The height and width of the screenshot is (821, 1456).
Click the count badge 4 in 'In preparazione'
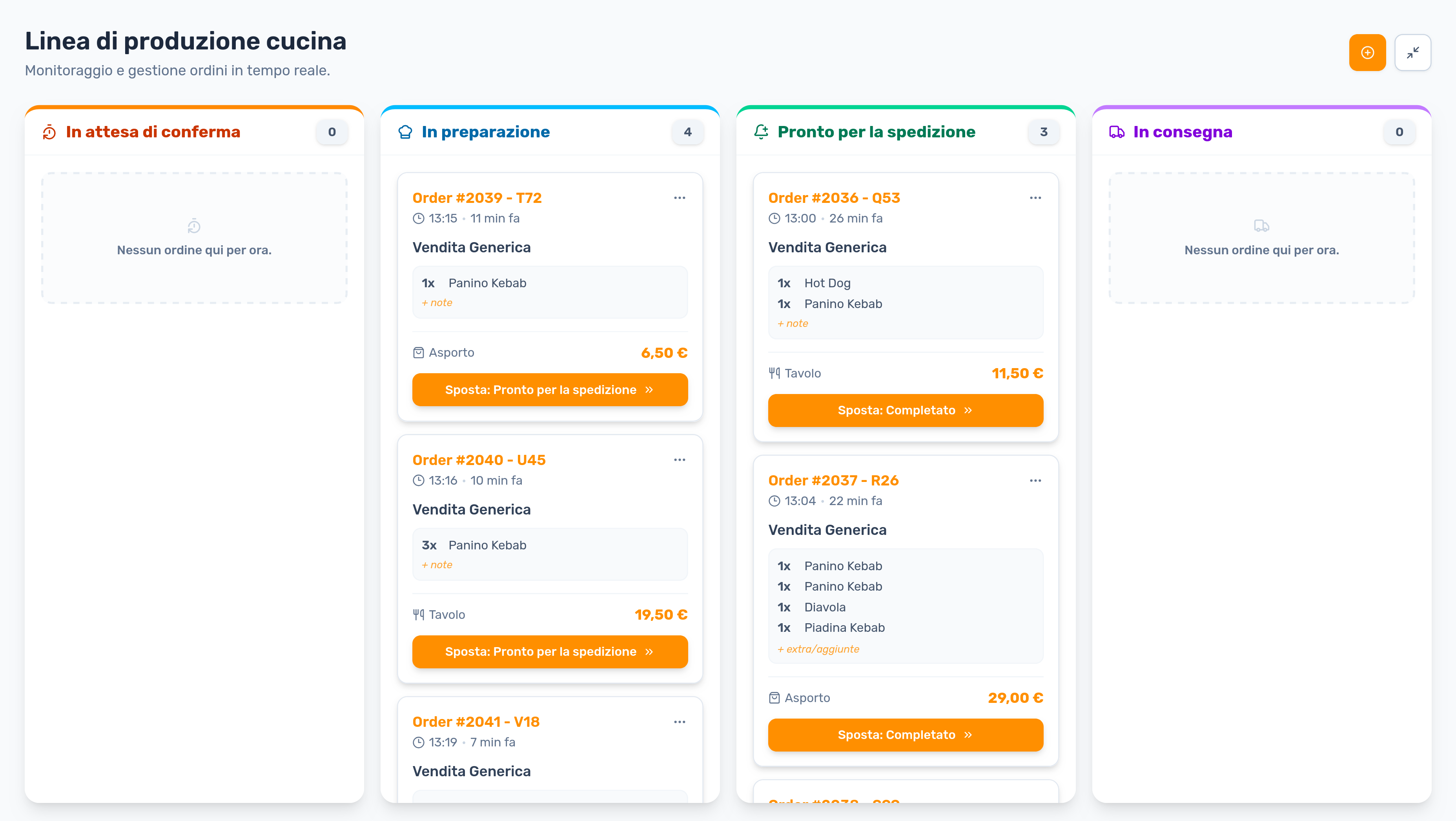[687, 132]
